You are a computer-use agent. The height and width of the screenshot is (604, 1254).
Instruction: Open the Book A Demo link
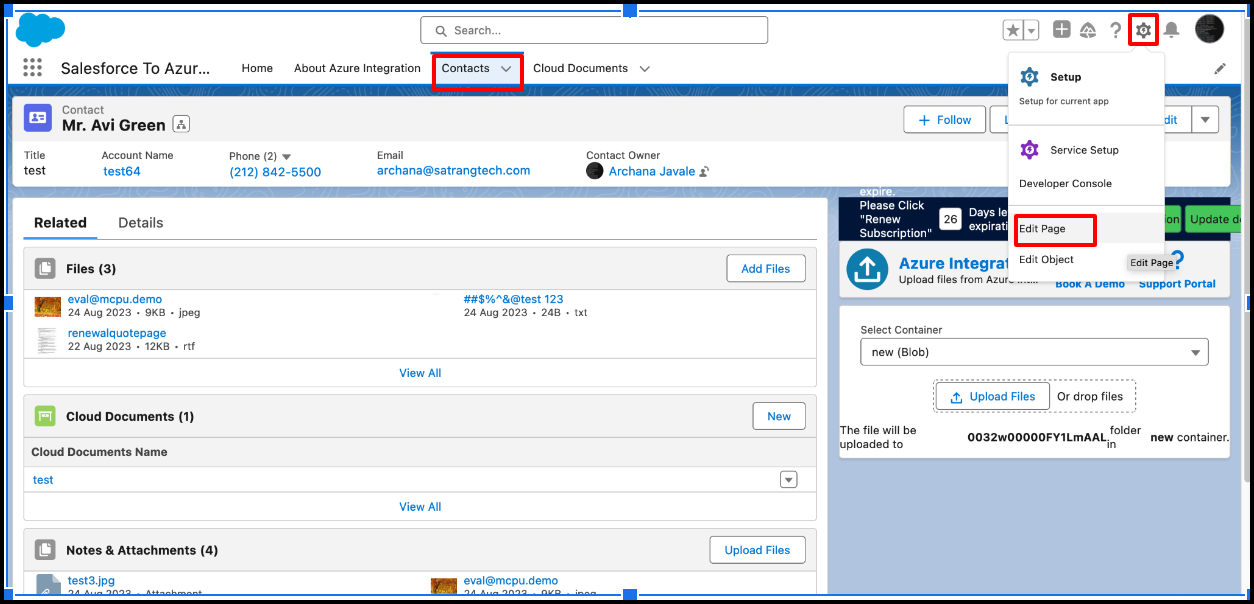1090,284
